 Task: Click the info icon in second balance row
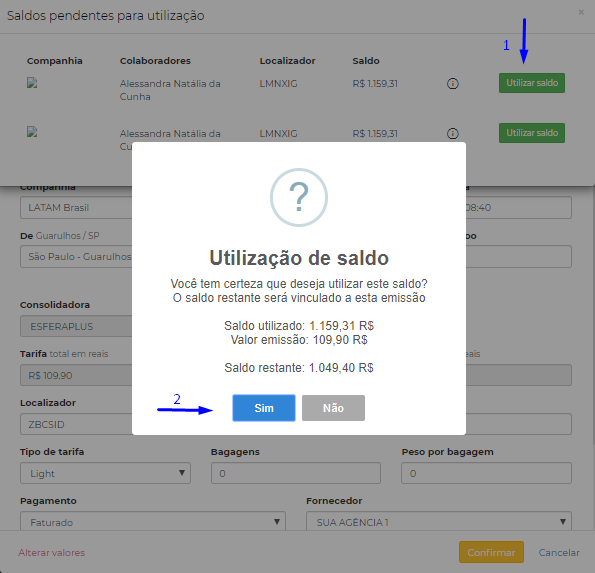(452, 134)
